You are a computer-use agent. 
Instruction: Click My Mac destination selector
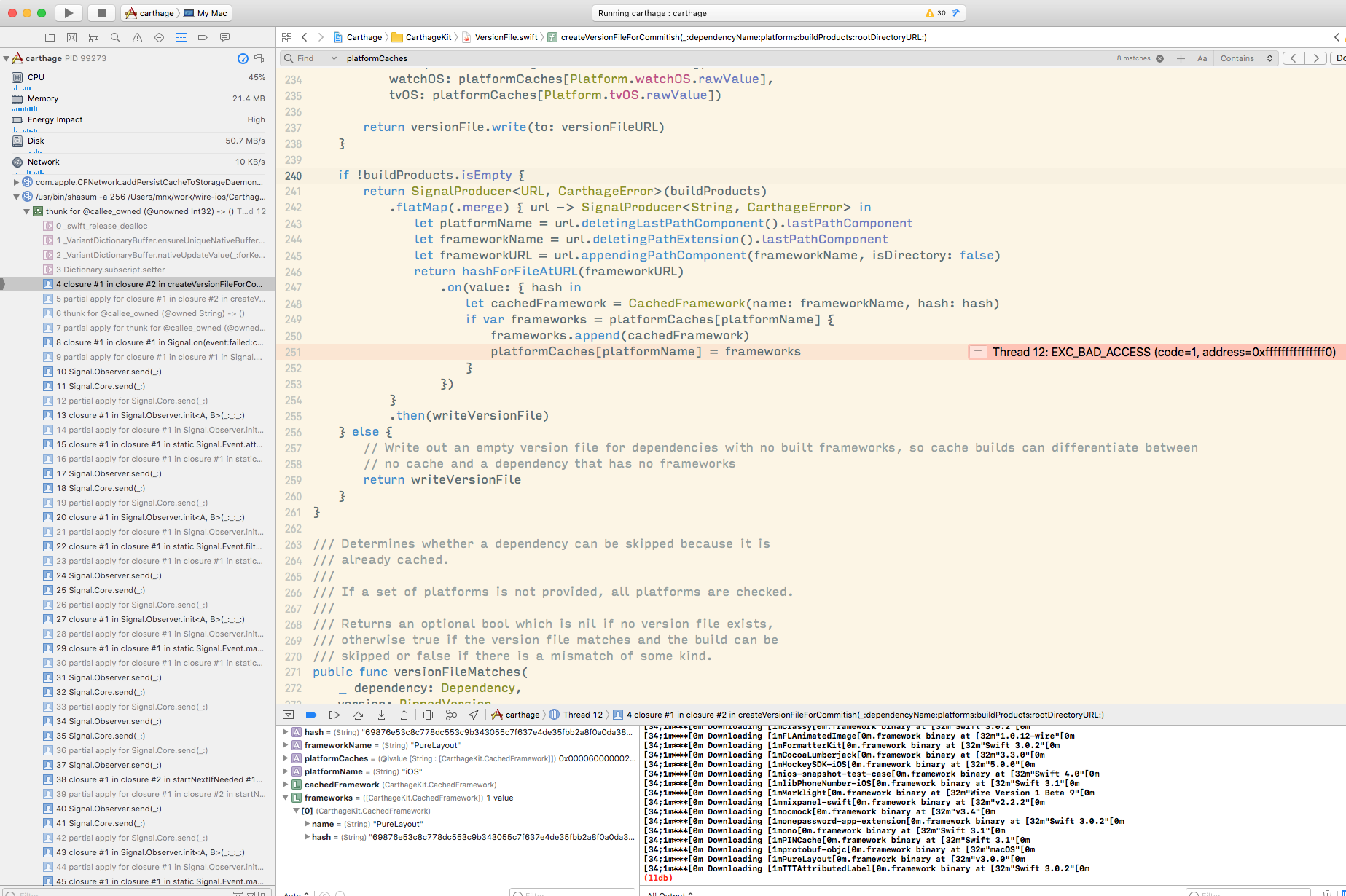(206, 13)
